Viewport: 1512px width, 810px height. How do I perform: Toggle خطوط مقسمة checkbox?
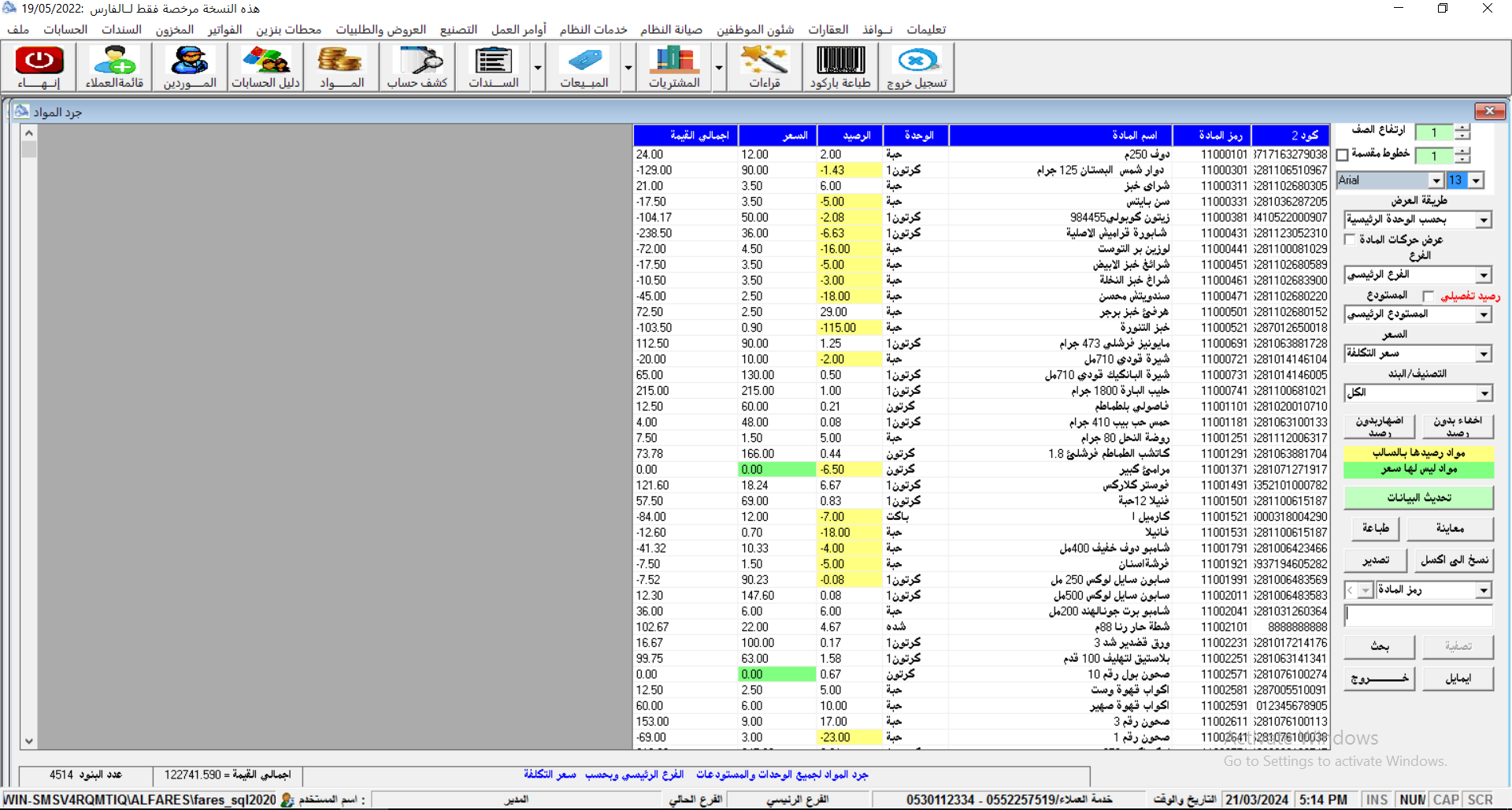(x=1343, y=155)
